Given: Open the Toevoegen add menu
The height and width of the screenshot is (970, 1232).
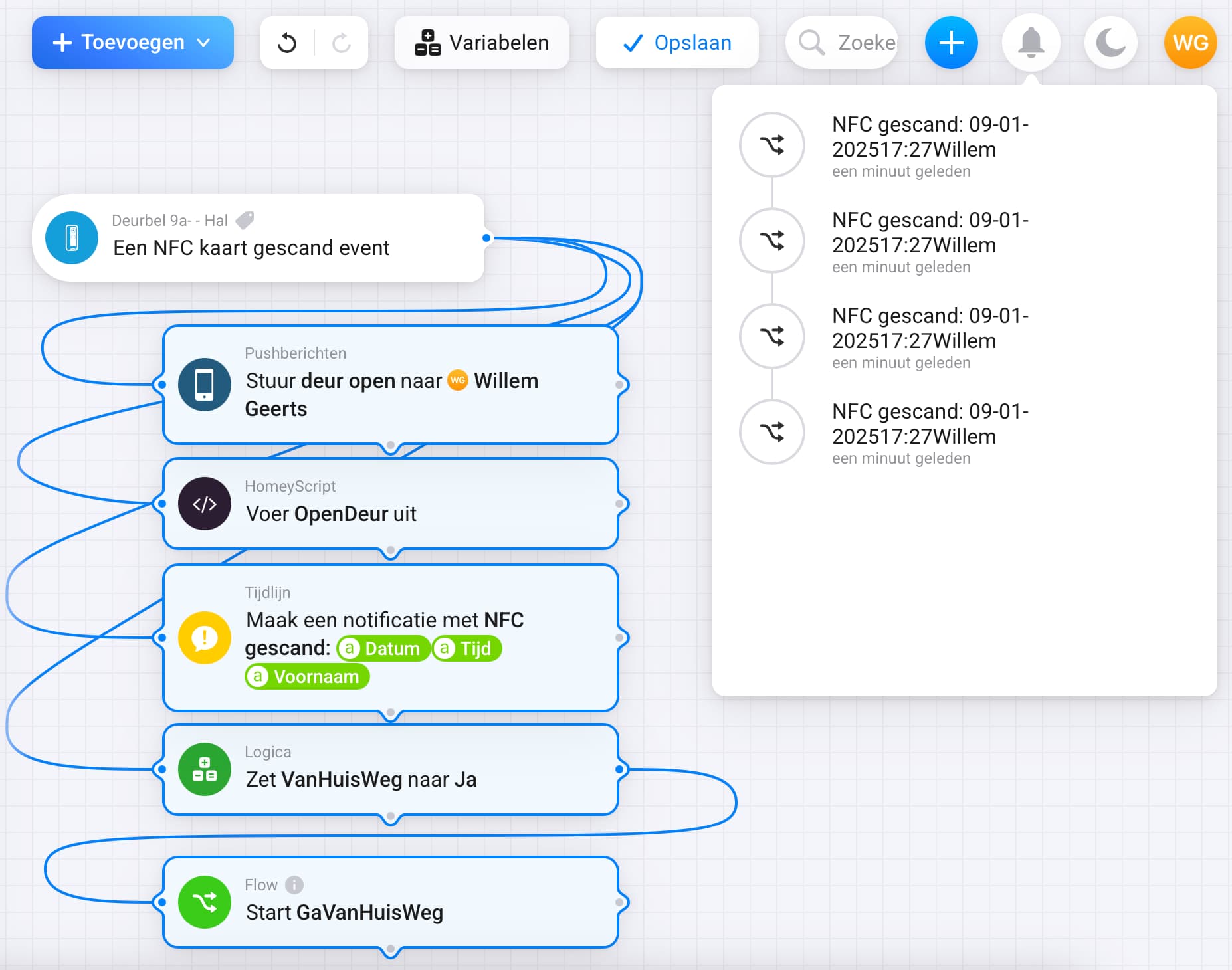Looking at the screenshot, I should pos(133,43).
